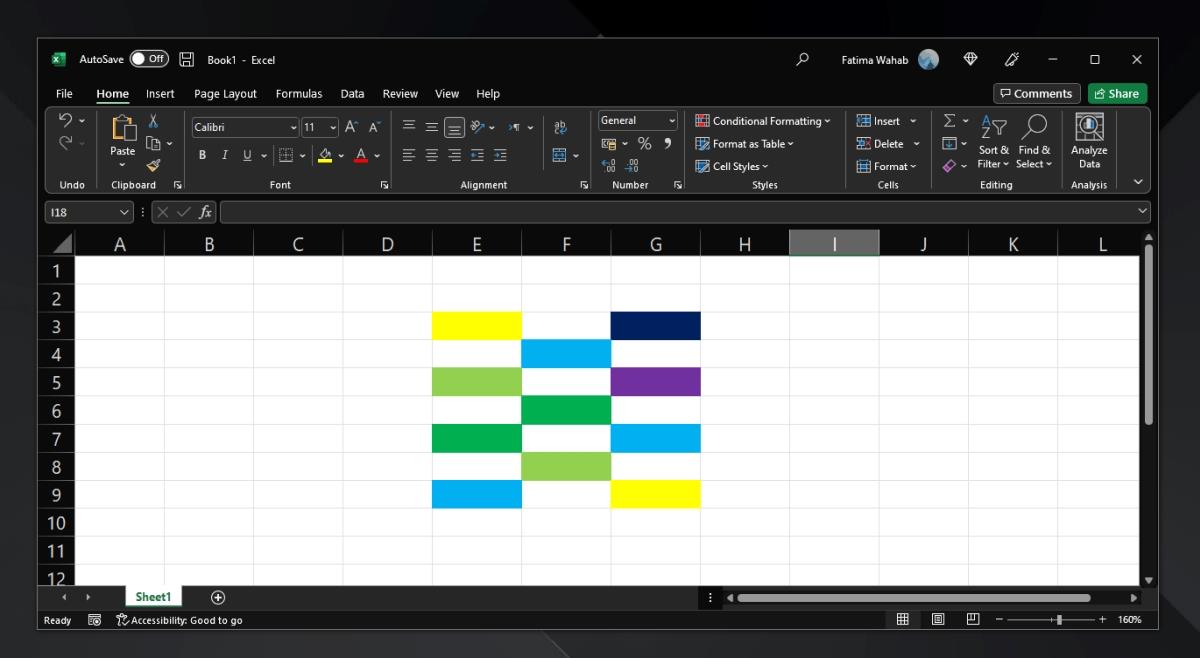Open the Calibri font name dropdown
Viewport: 1200px width, 658px height.
coord(293,128)
